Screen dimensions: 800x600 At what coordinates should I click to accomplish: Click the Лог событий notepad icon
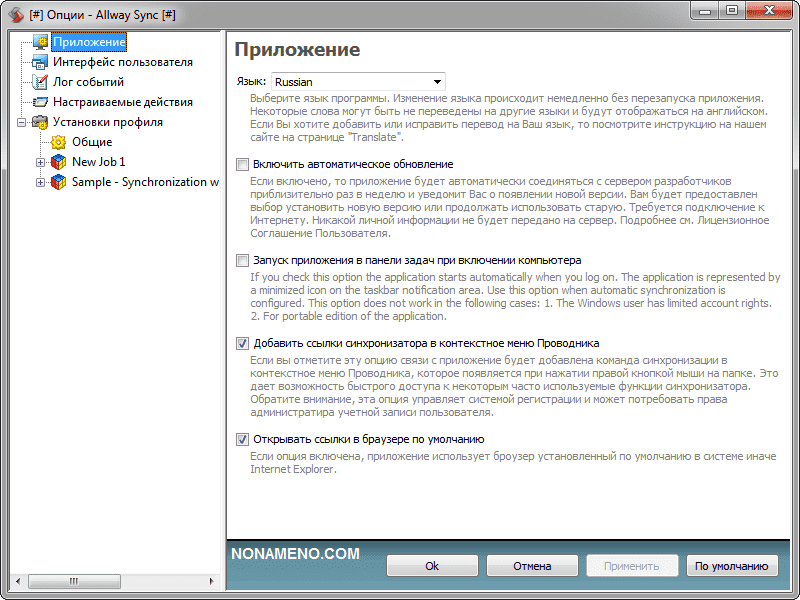tap(40, 82)
